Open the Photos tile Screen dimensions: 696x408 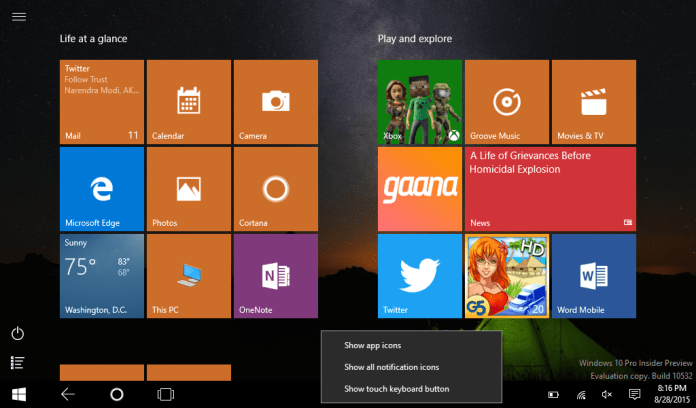point(189,189)
